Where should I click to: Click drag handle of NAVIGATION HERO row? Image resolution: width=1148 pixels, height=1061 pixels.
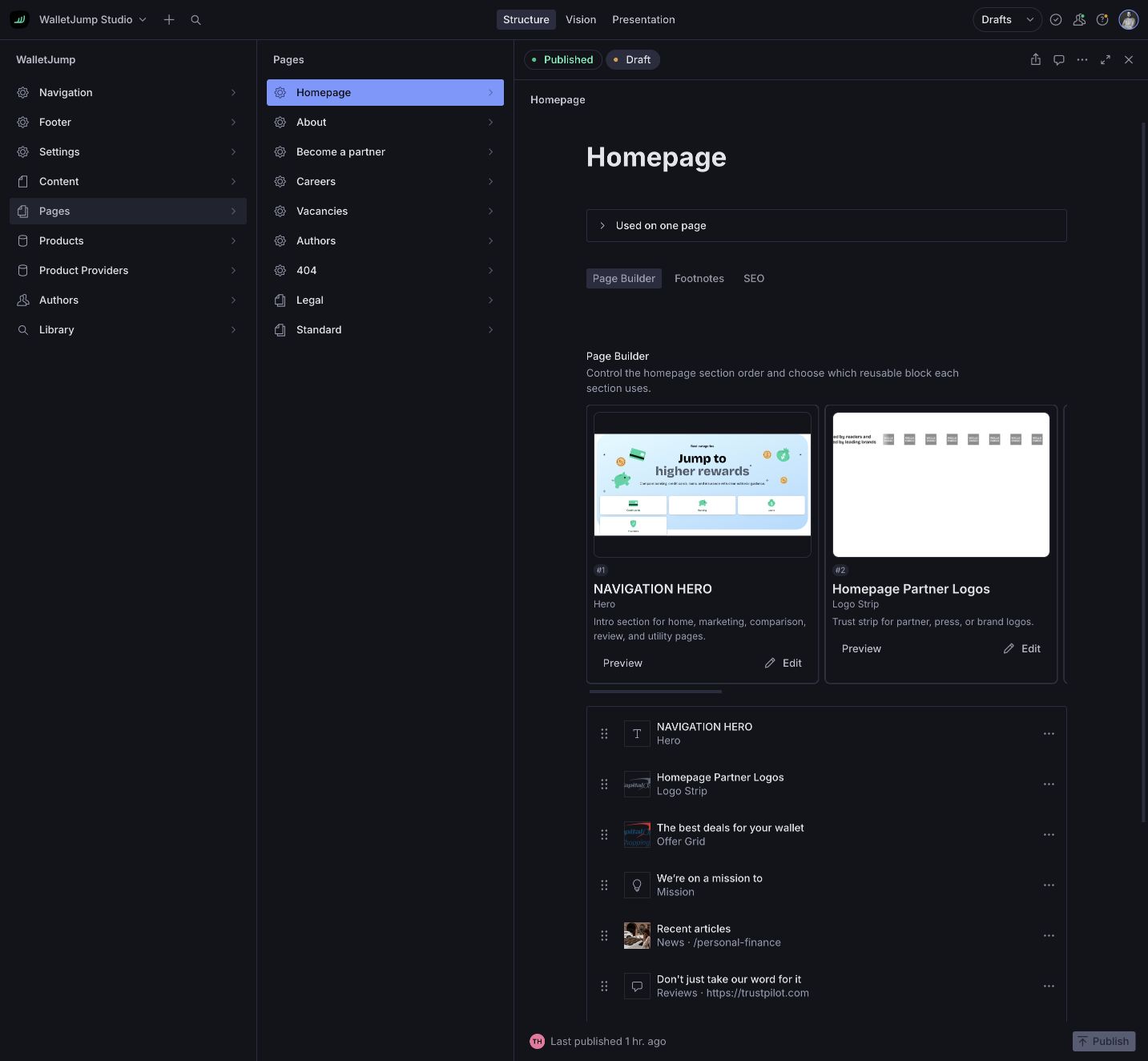(x=604, y=733)
